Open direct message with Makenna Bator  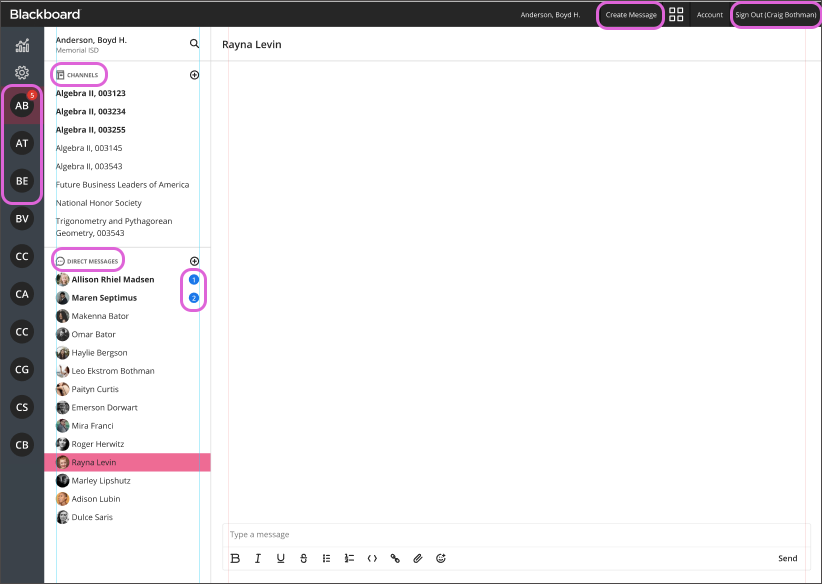click(x=100, y=316)
